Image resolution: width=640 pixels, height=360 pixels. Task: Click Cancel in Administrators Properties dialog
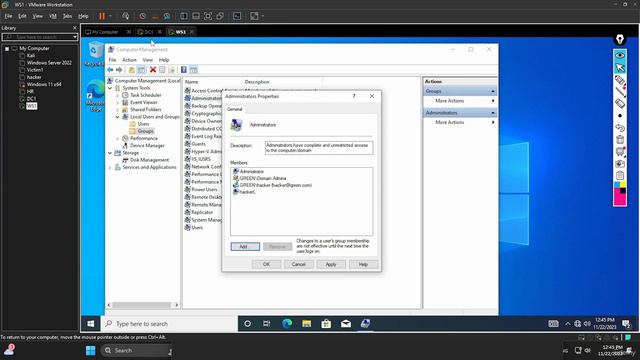click(x=298, y=264)
